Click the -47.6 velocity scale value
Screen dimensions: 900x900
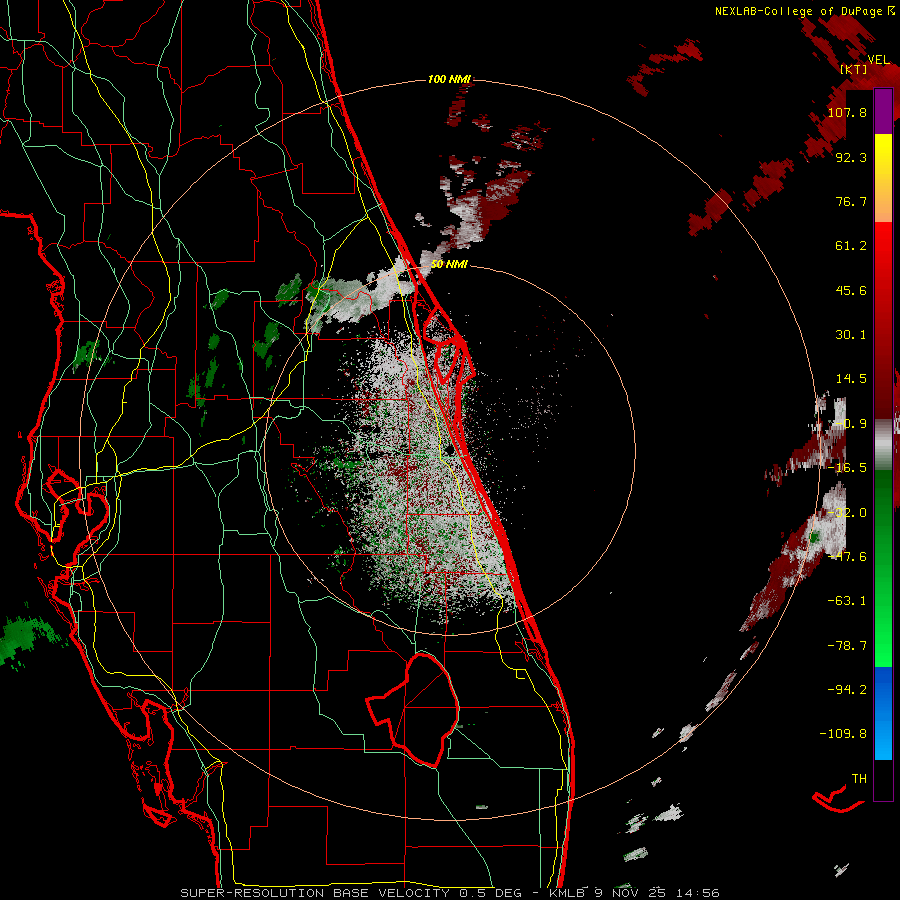847,557
